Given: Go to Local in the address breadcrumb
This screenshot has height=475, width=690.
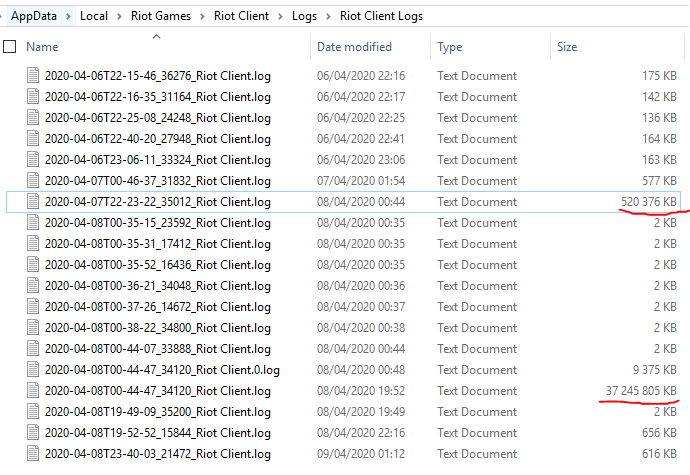Looking at the screenshot, I should [x=94, y=16].
